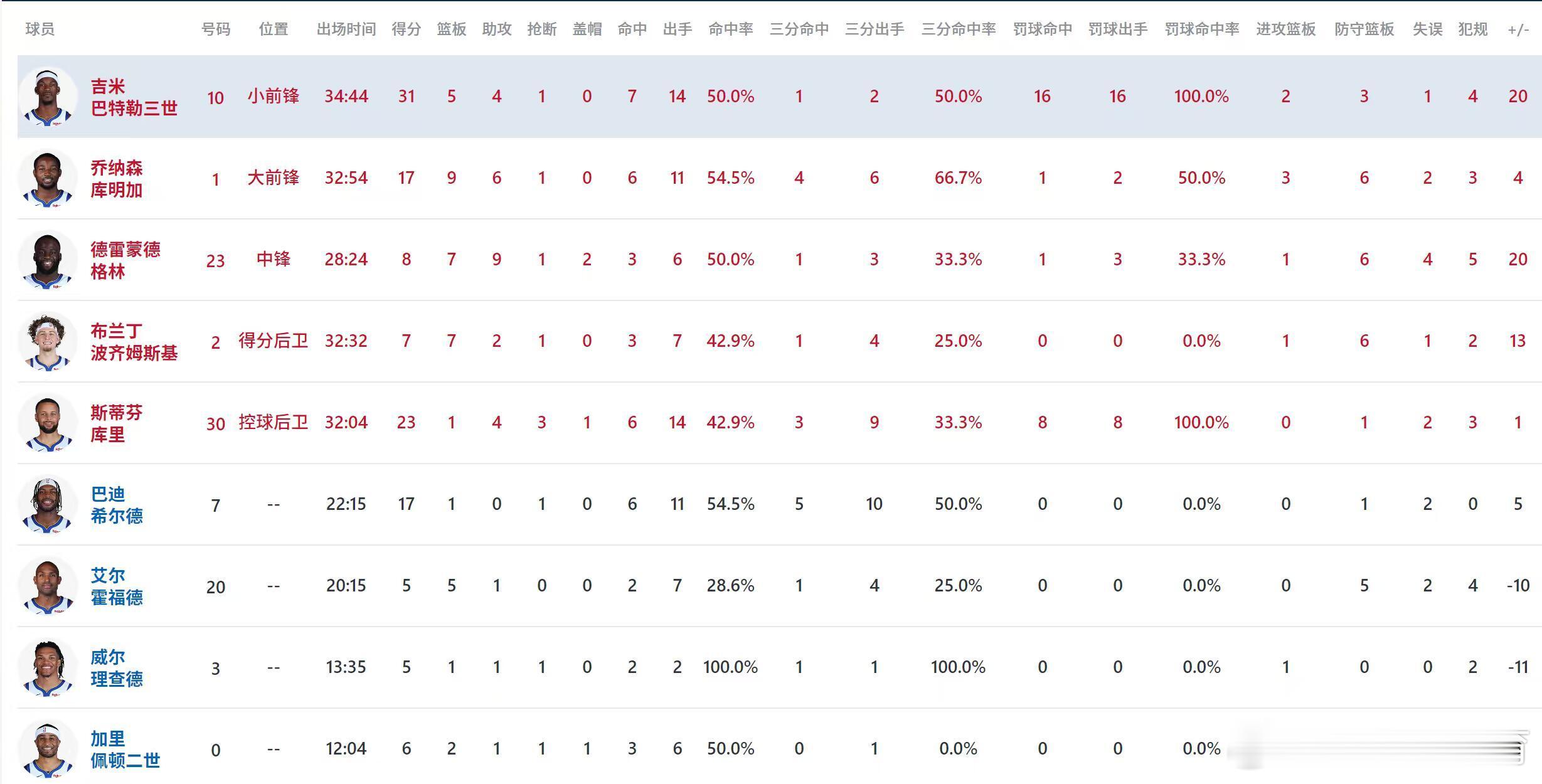1542x784 pixels.
Task: Sort by 得分 column header
Action: 406,29
